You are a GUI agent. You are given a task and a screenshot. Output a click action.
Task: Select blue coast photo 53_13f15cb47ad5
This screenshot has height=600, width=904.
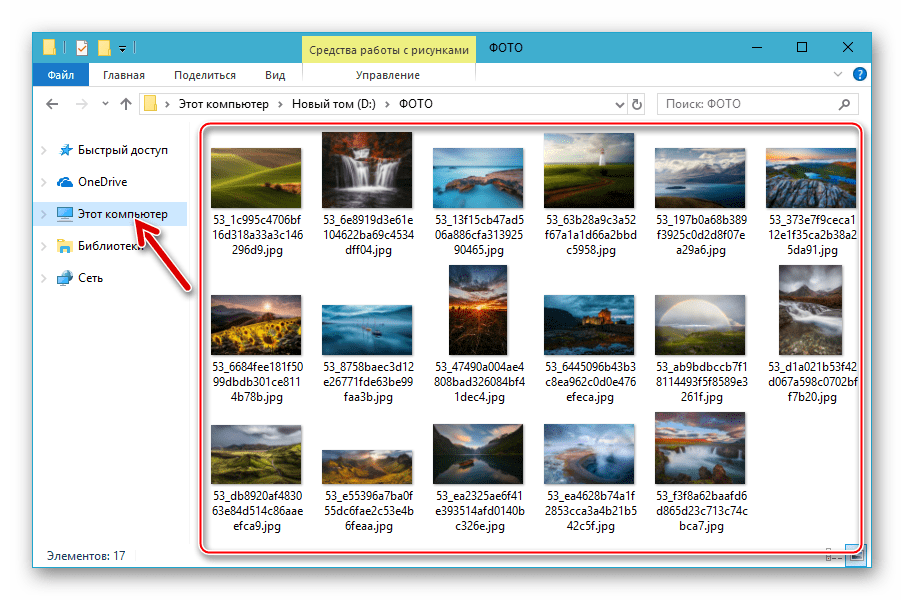tap(478, 178)
